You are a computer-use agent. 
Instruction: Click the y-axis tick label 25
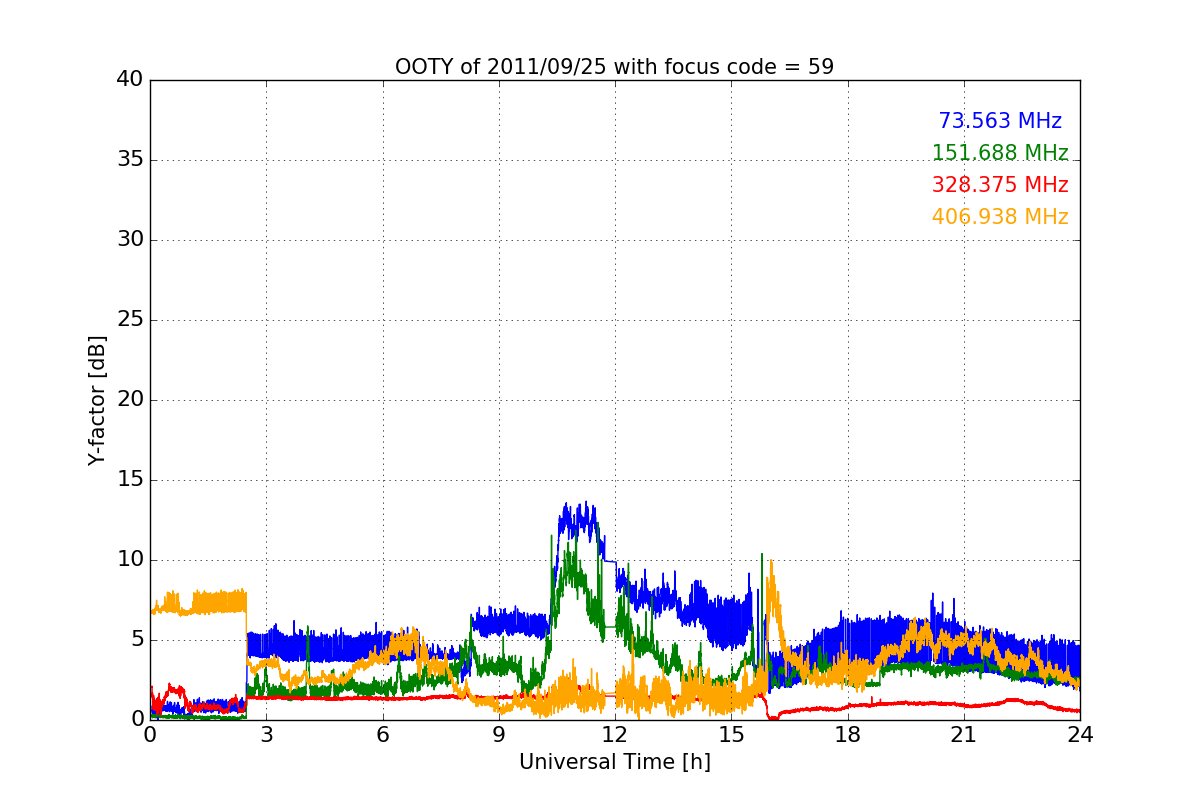click(129, 320)
